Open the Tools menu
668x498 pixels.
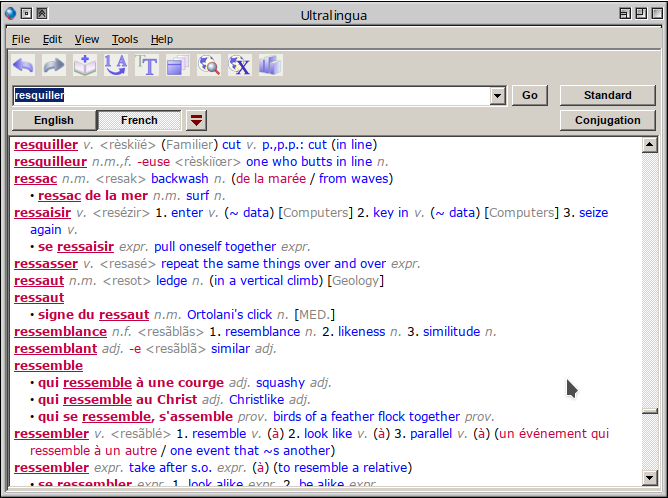125,39
